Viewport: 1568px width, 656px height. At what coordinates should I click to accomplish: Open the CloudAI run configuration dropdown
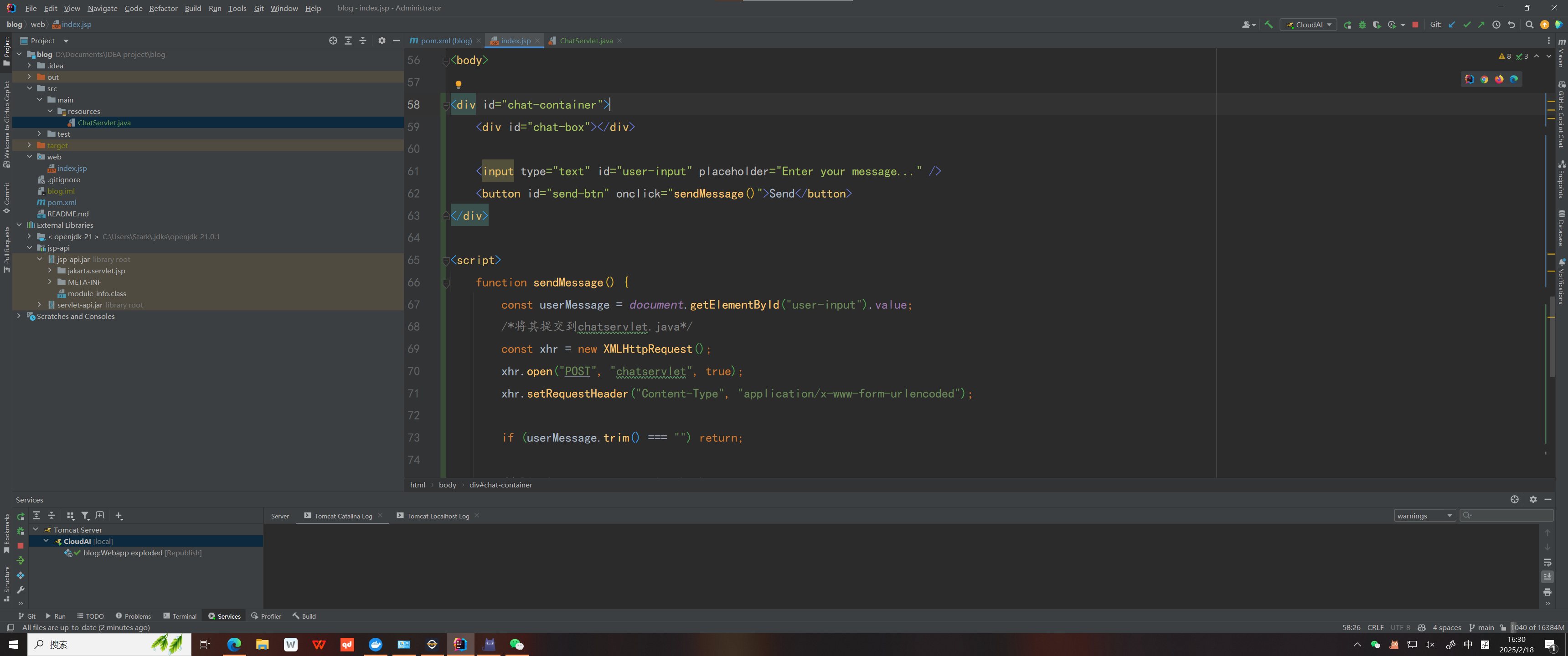[x=1309, y=25]
